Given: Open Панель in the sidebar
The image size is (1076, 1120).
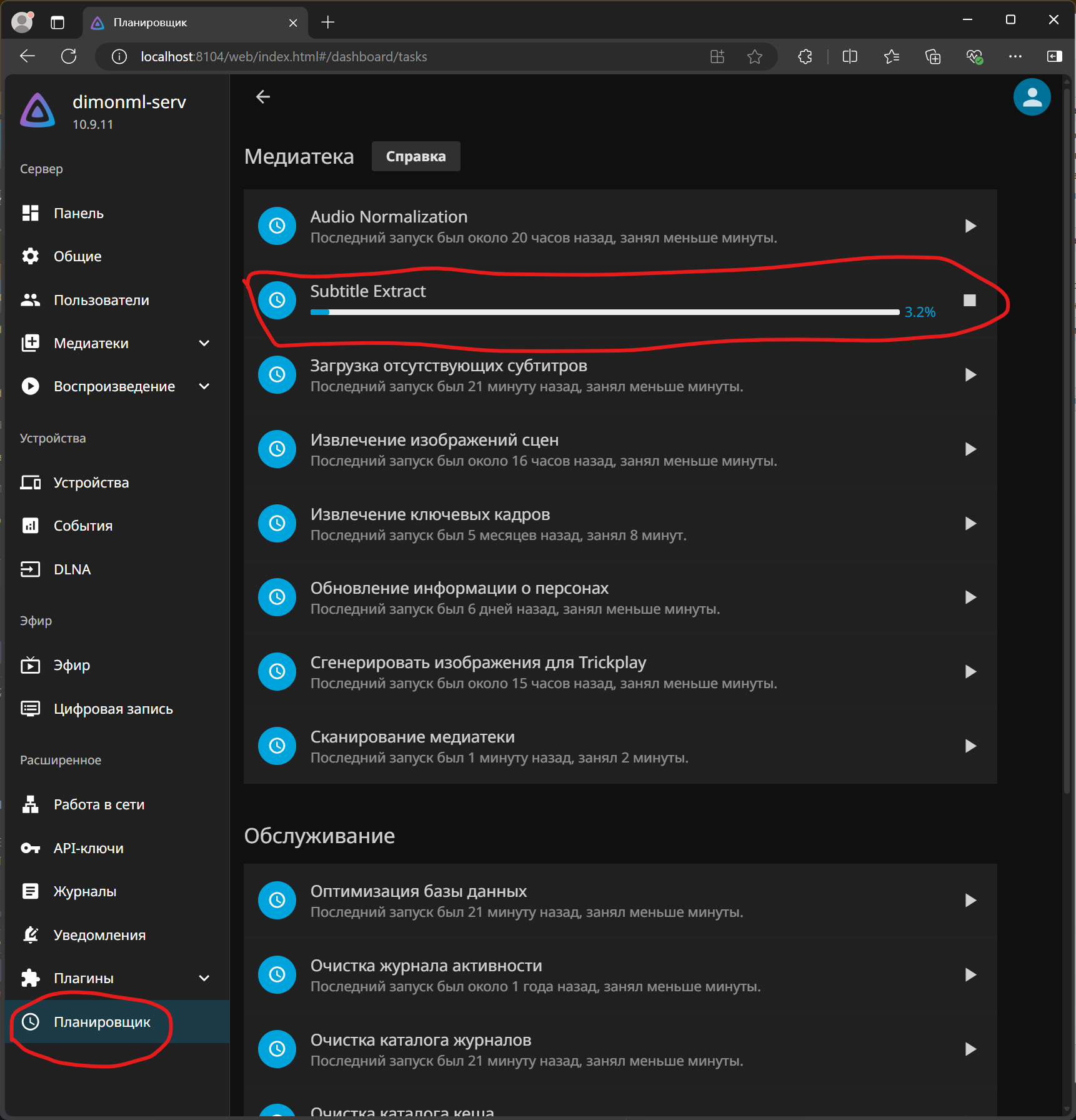Looking at the screenshot, I should [x=79, y=214].
